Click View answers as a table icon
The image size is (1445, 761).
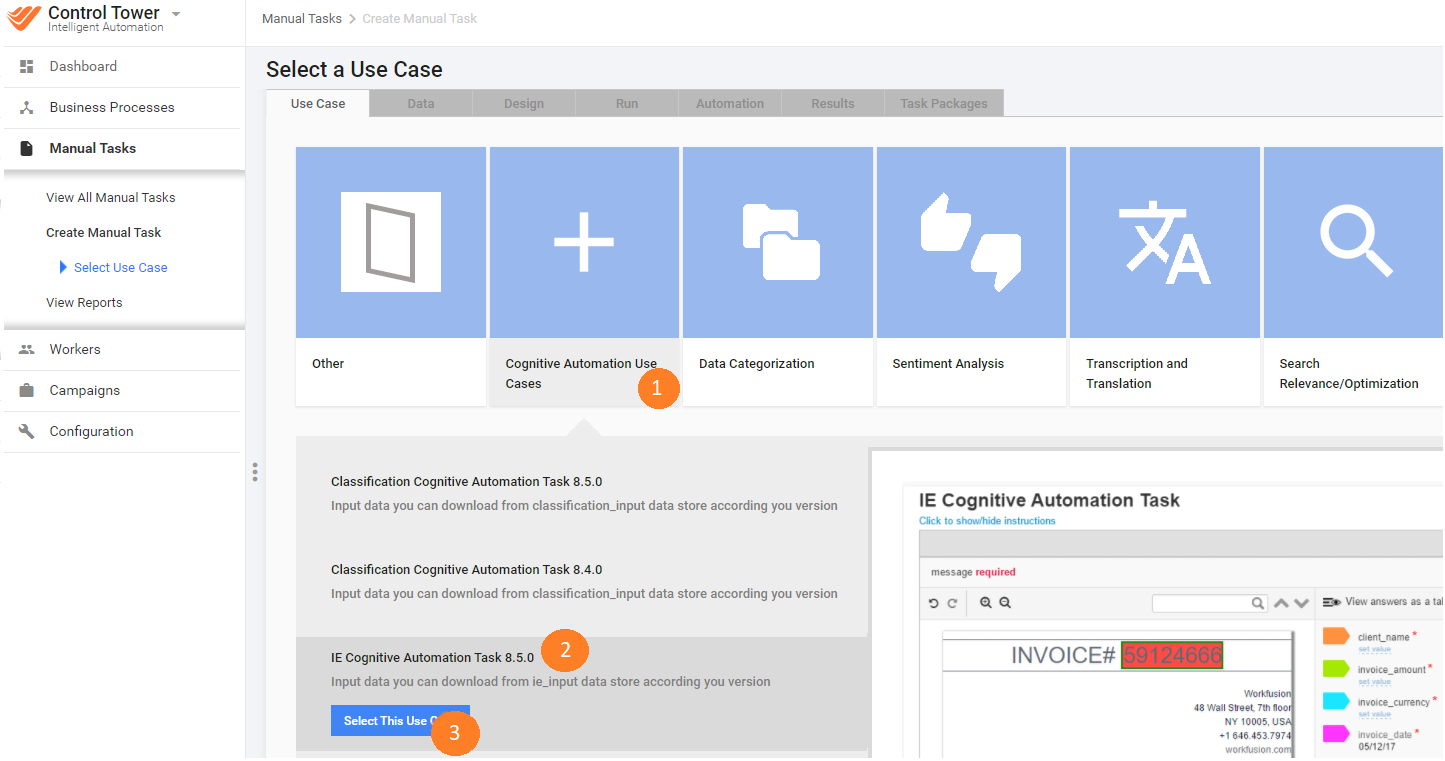pos(1332,602)
